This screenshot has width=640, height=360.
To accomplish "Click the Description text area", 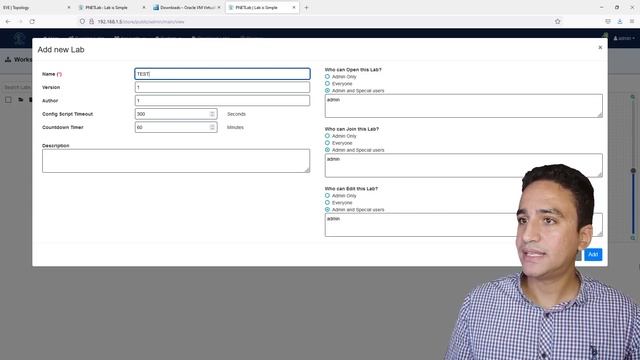I will coord(176,161).
